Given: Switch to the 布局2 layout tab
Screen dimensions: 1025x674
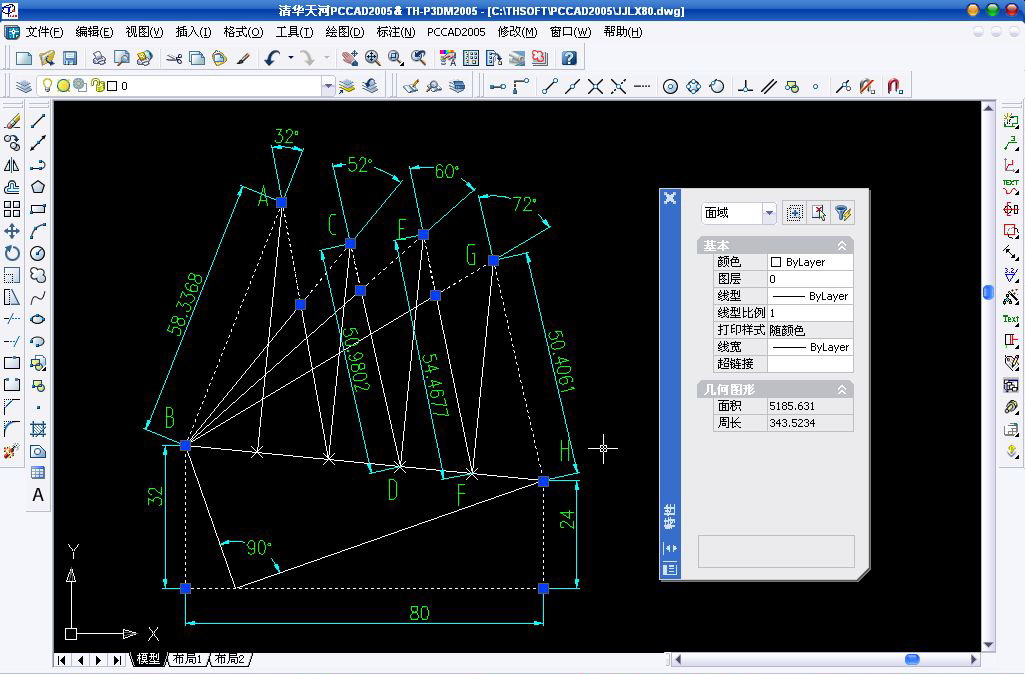Looking at the screenshot, I should (229, 659).
